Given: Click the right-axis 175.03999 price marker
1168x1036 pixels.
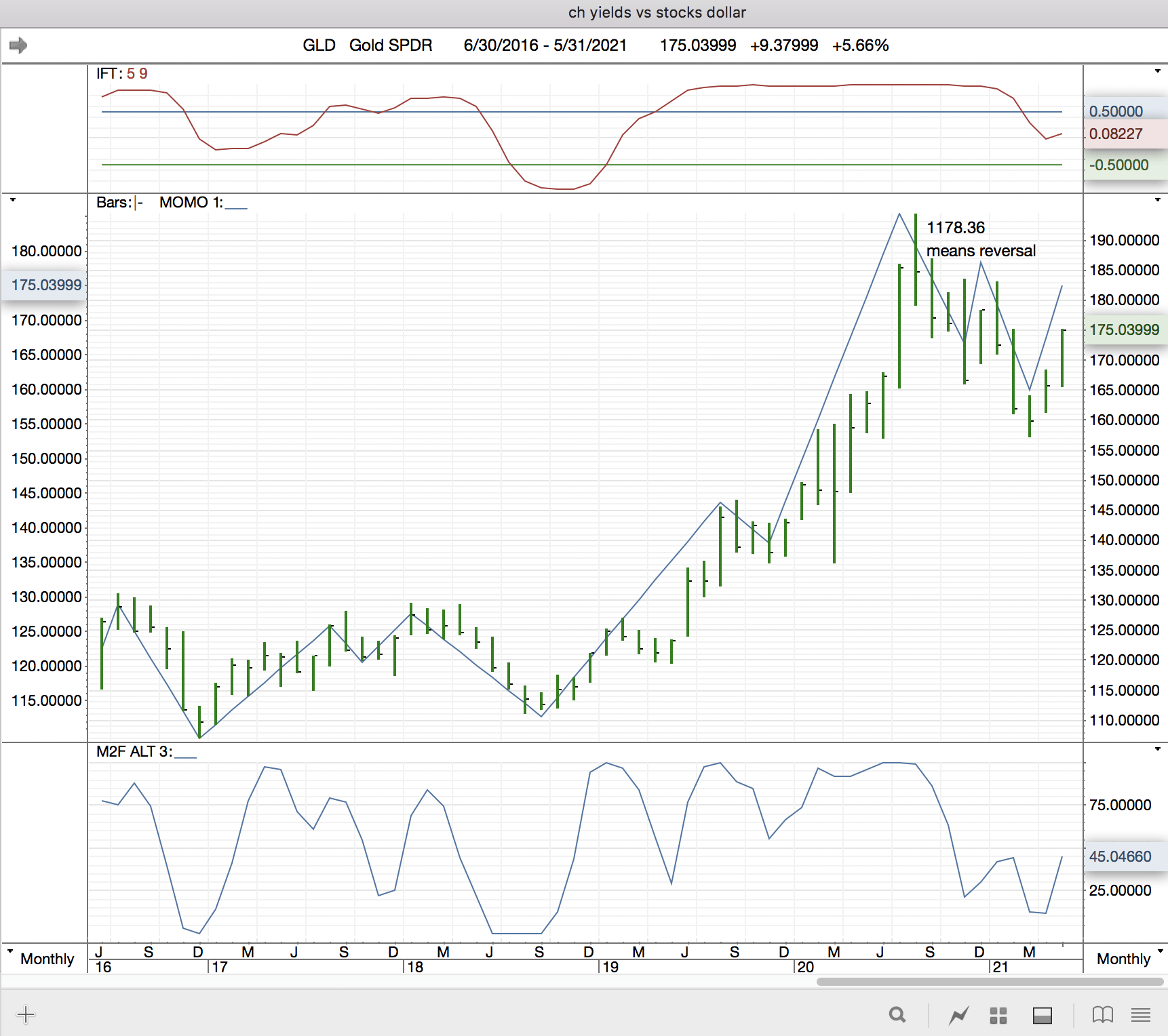Looking at the screenshot, I should pyautogui.click(x=1124, y=330).
